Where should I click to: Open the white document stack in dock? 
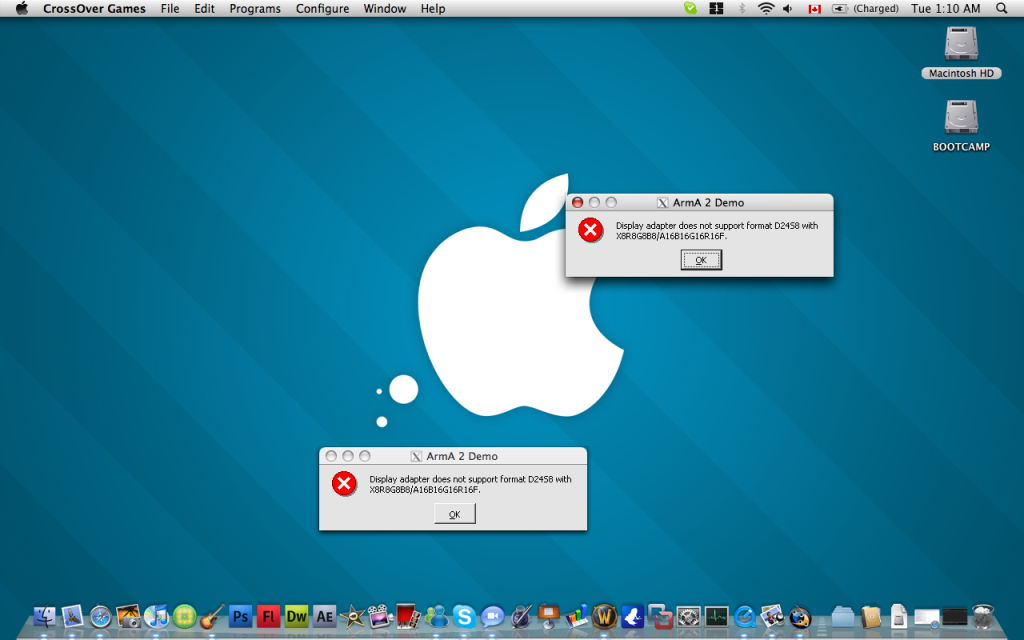click(x=899, y=616)
